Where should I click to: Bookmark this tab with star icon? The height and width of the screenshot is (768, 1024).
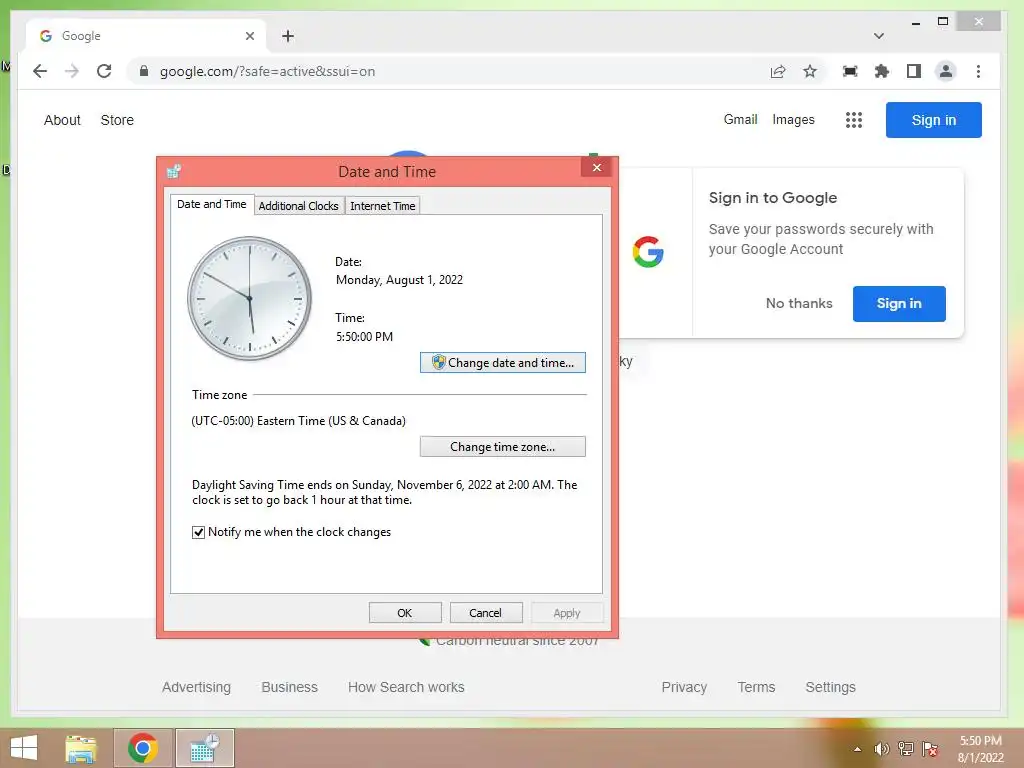[810, 71]
